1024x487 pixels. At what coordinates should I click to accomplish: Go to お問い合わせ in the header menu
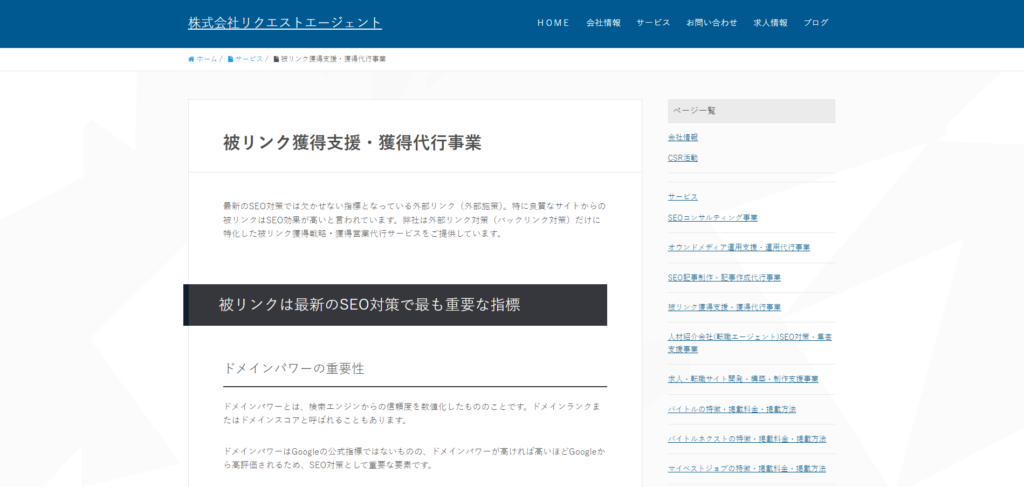tap(711, 23)
